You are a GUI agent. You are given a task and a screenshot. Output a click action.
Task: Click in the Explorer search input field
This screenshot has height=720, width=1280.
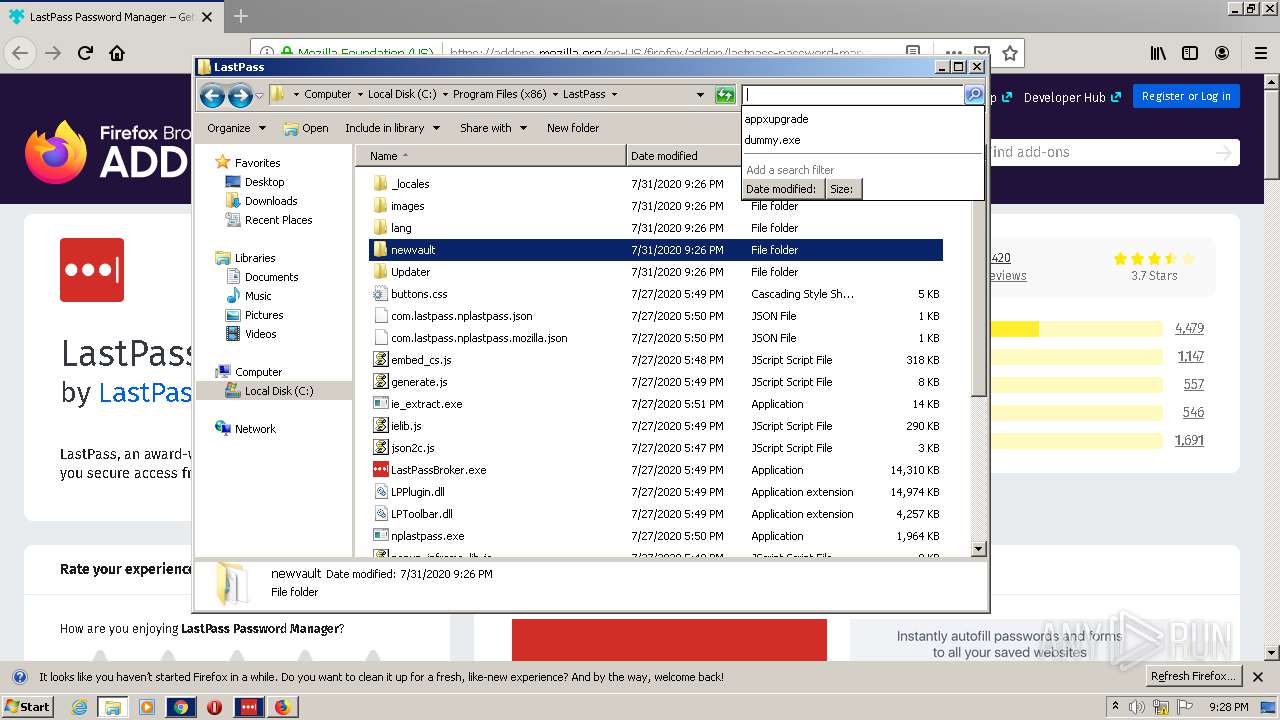pos(853,95)
